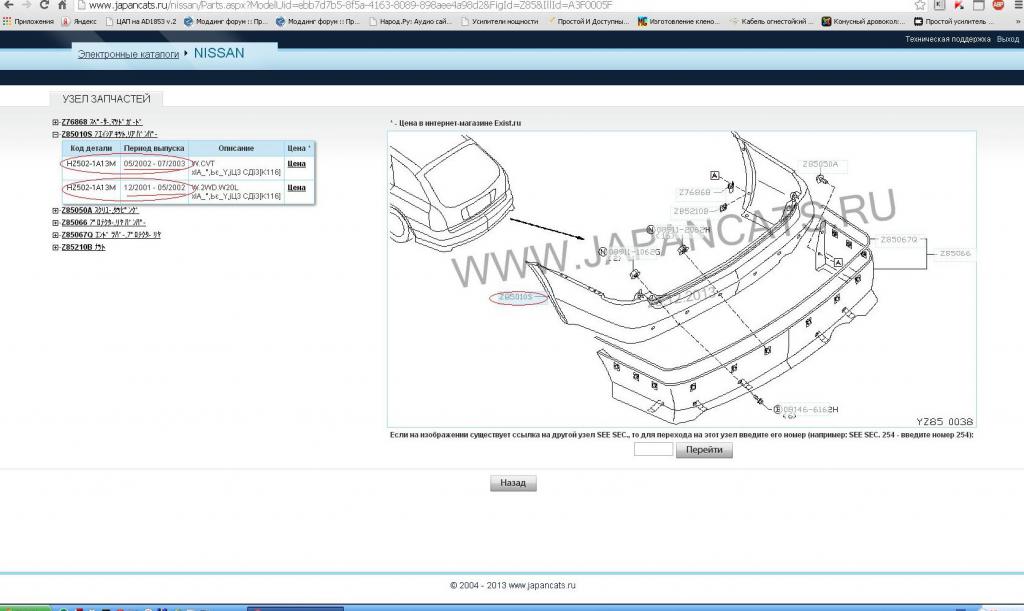
Task: Open the Приложения apps bookmark
Action: coord(29,22)
